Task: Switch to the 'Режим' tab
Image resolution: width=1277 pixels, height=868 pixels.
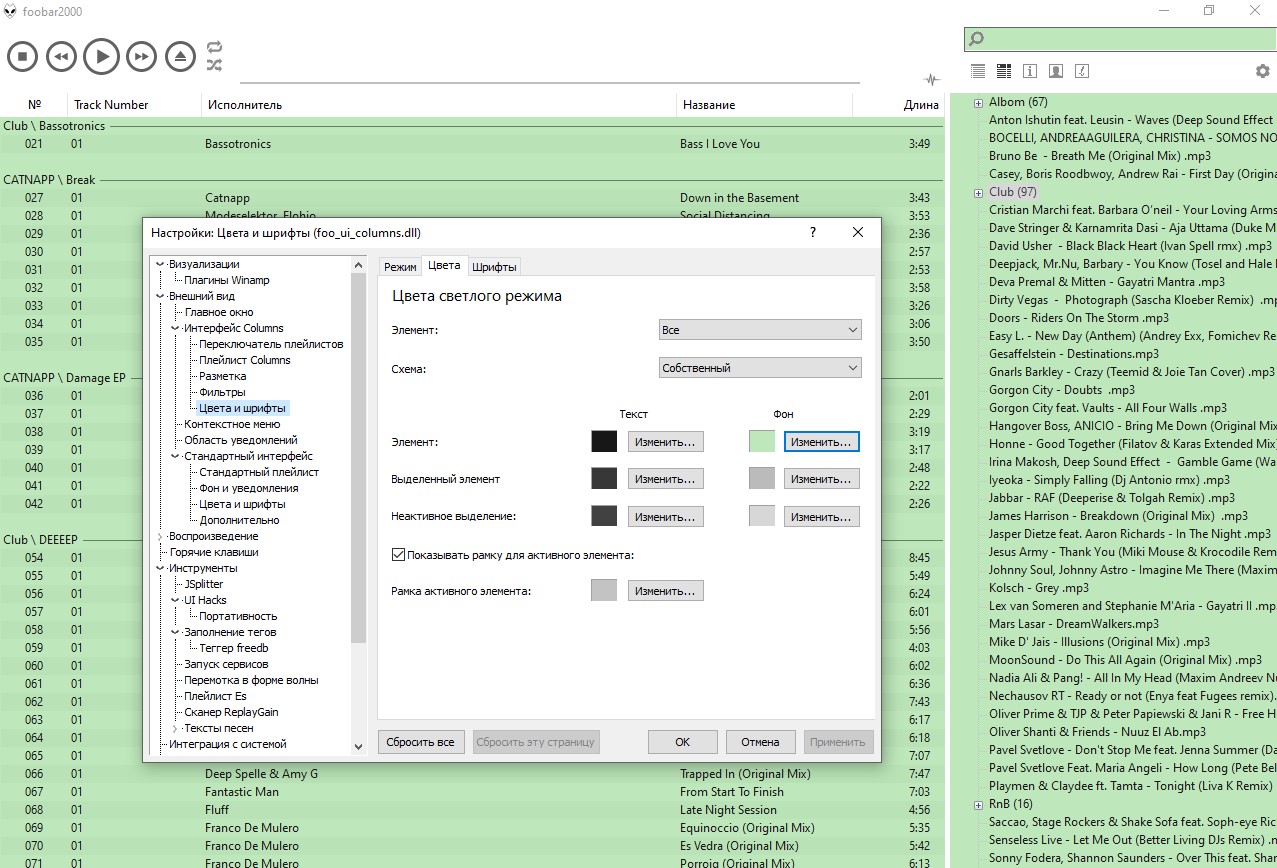Action: point(400,267)
